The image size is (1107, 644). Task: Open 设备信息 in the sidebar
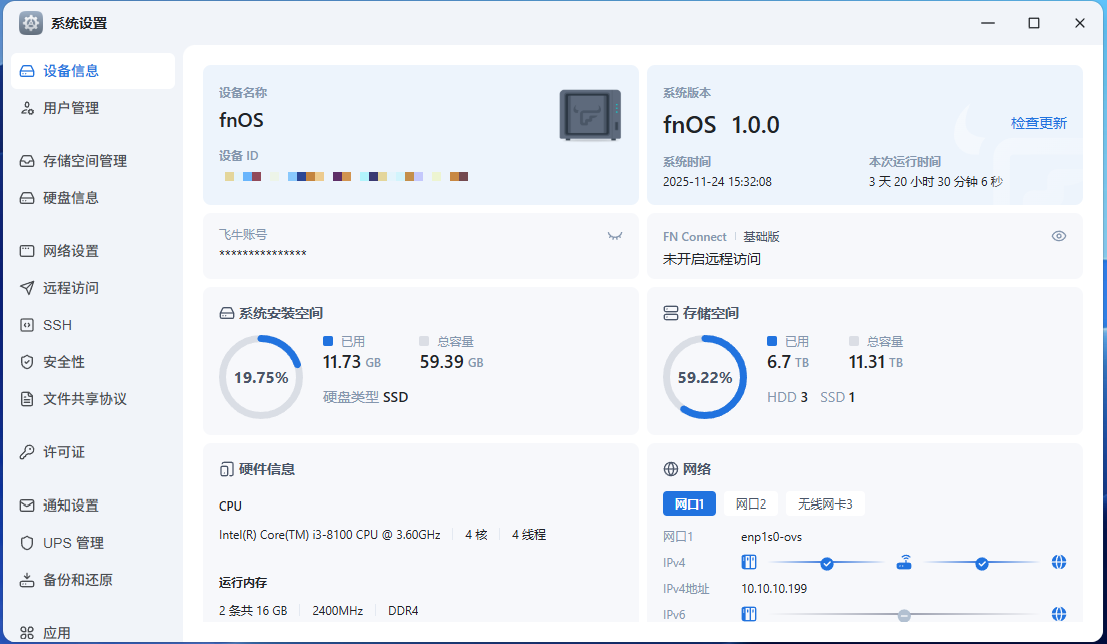[x=92, y=71]
